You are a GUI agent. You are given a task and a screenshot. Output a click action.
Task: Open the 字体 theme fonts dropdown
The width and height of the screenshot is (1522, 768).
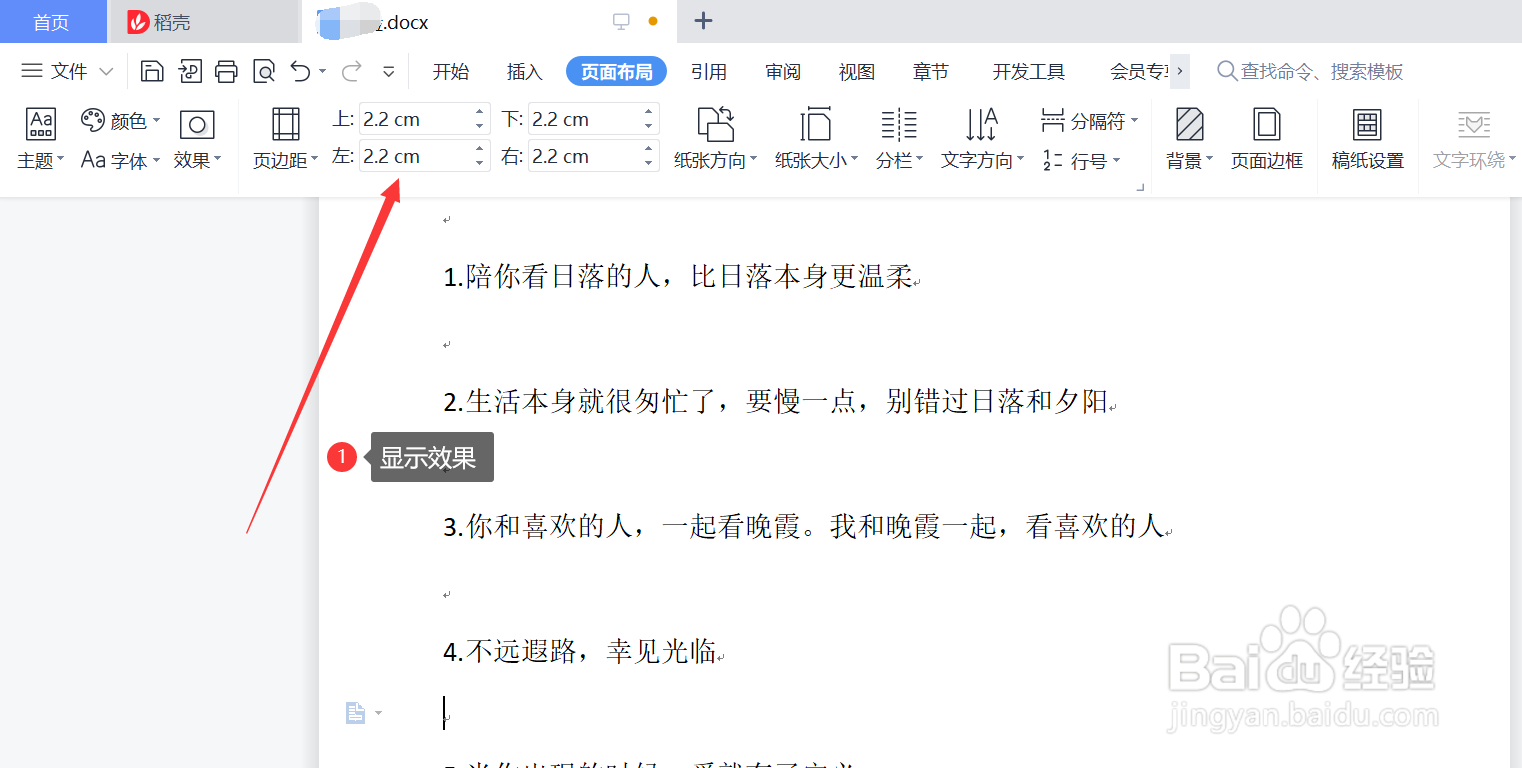pos(121,160)
